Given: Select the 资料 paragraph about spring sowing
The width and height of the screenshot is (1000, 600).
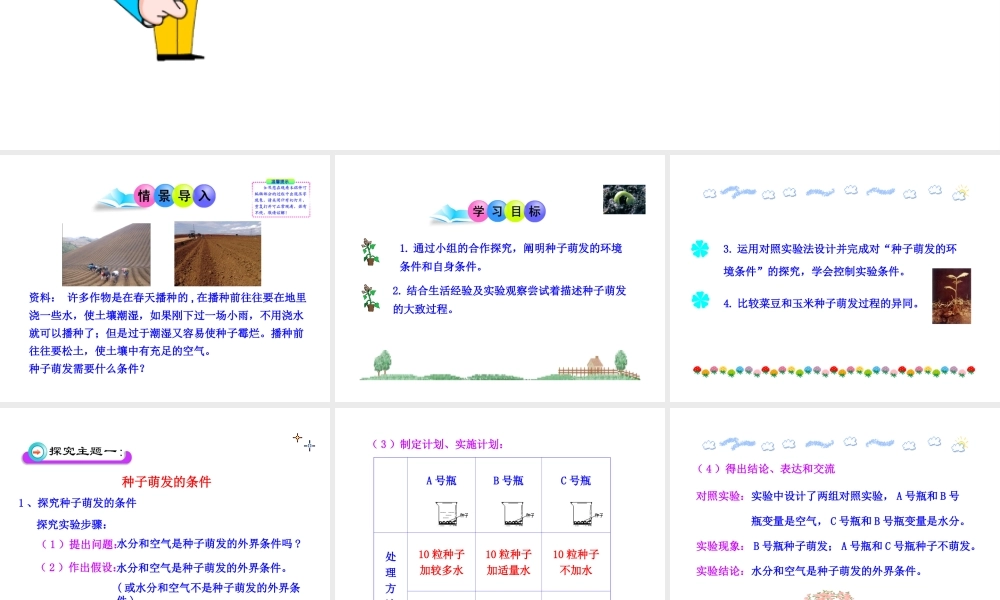Looking at the screenshot, I should tap(168, 324).
